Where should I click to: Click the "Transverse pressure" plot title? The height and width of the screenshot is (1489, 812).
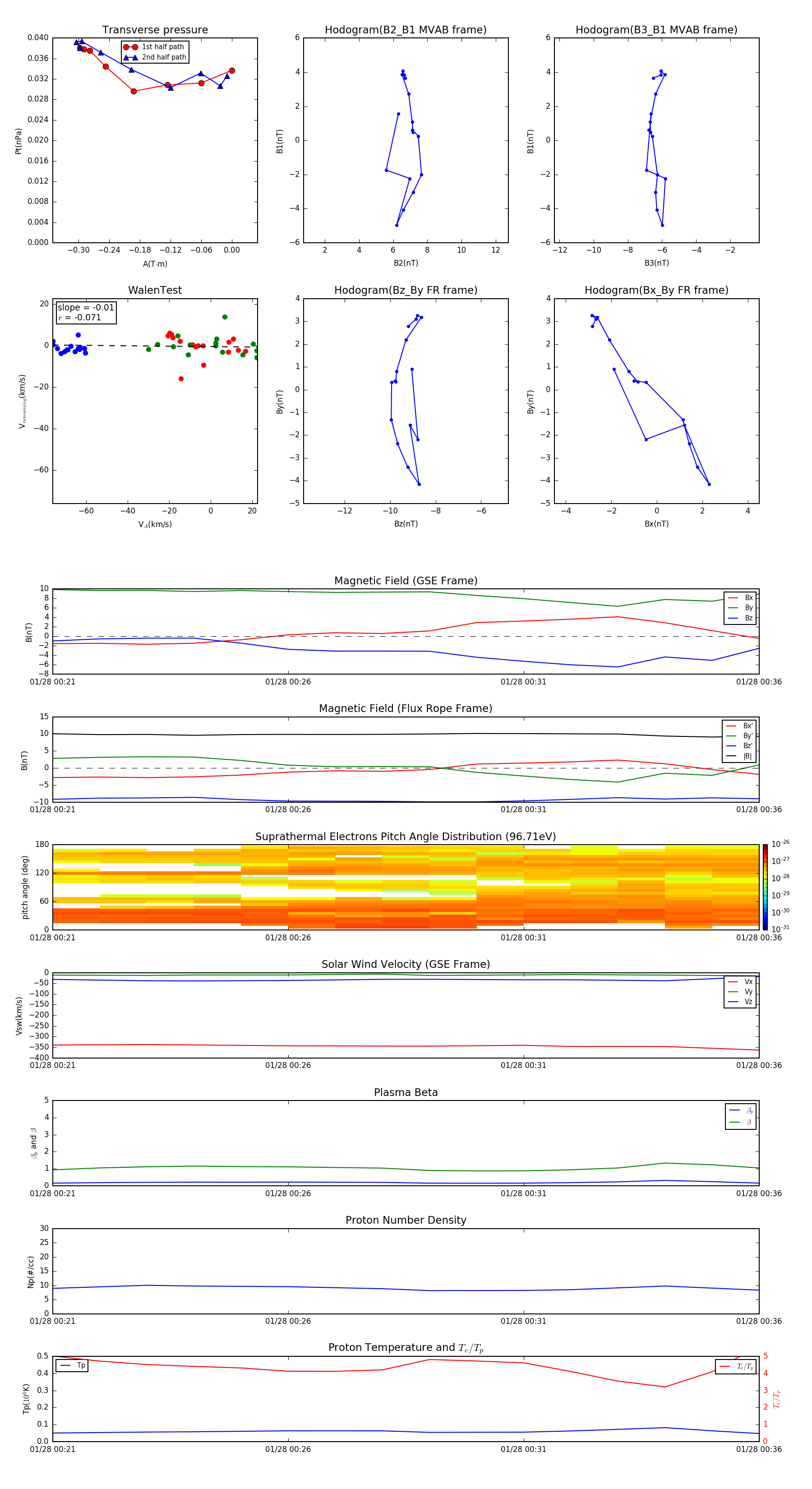155,30
